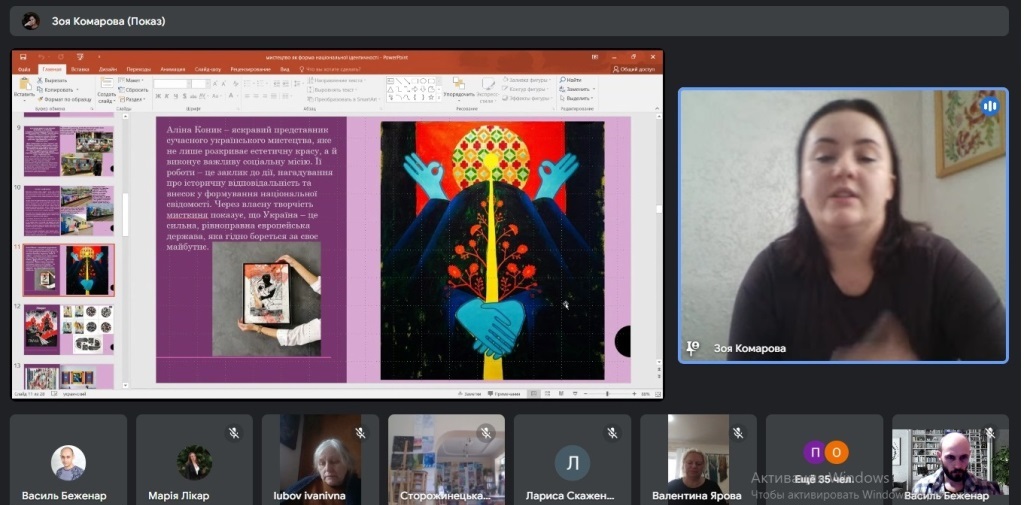Open the Файл menu tab
The width and height of the screenshot is (1024, 505).
tap(24, 69)
